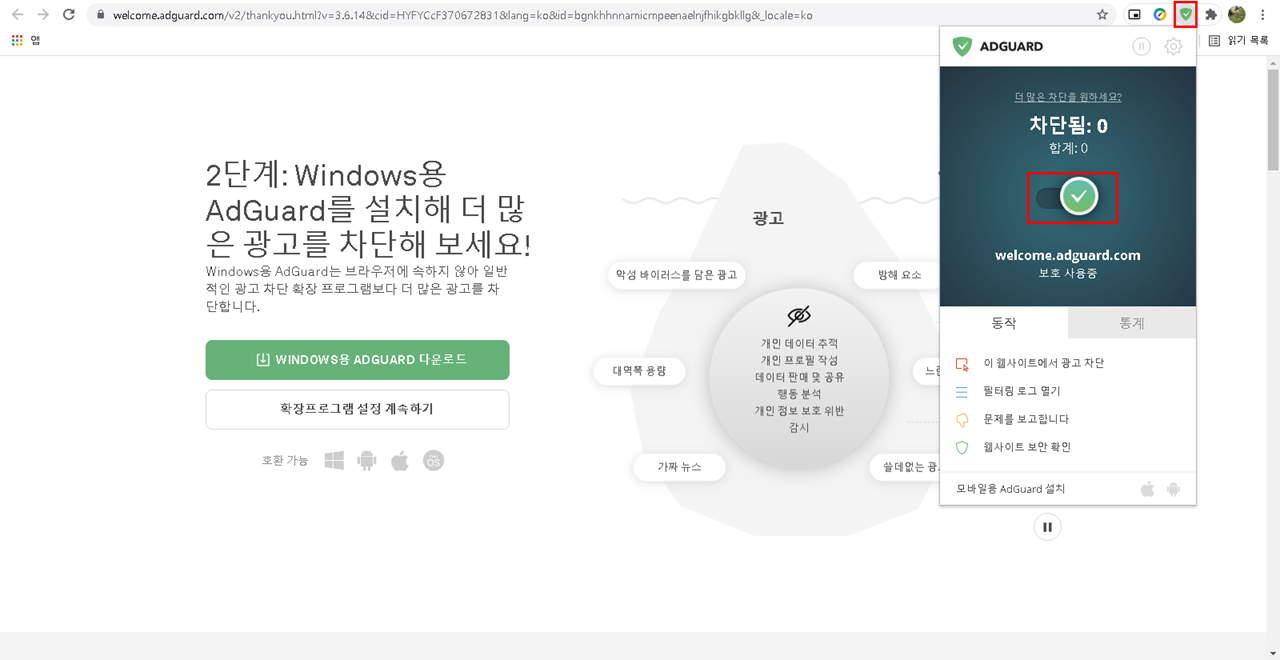Switch to the 동작 tab

point(1004,323)
